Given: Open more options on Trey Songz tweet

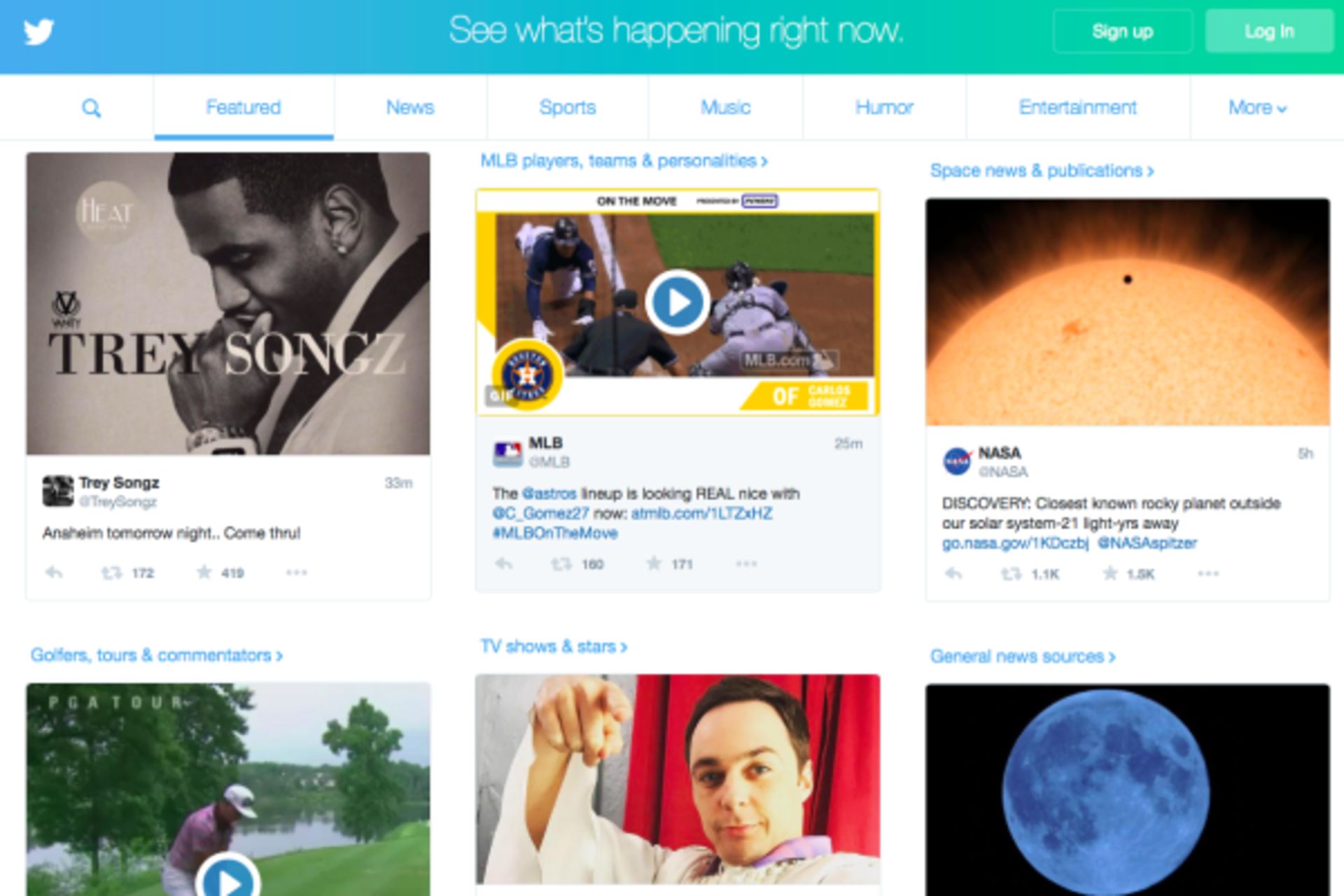Looking at the screenshot, I should pos(296,573).
